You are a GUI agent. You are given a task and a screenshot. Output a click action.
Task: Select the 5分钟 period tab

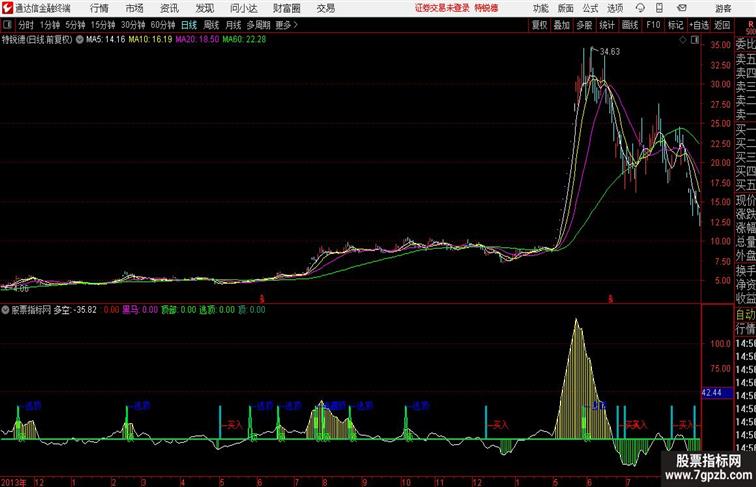(75, 25)
